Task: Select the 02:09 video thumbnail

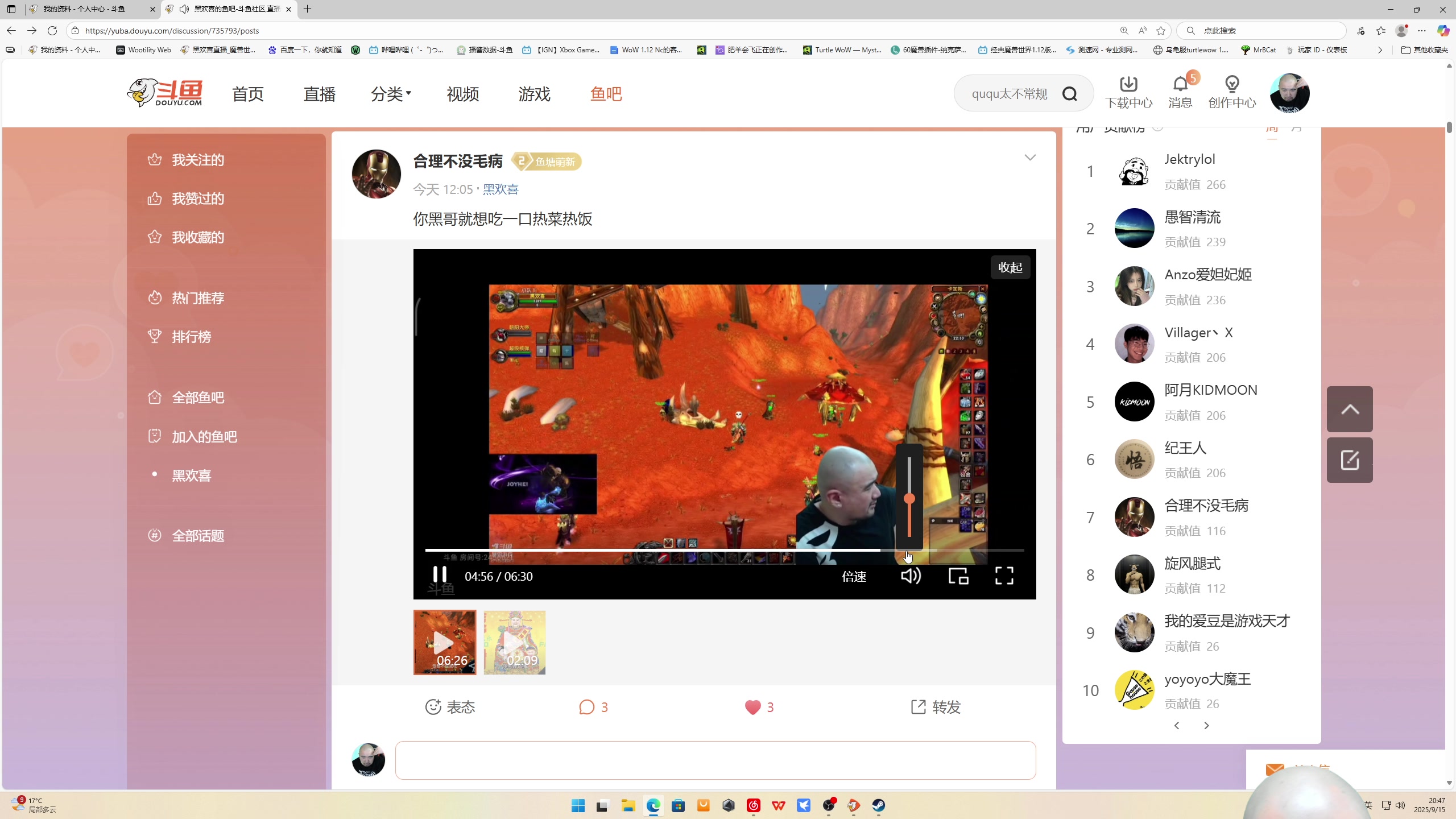Action: coord(515,643)
